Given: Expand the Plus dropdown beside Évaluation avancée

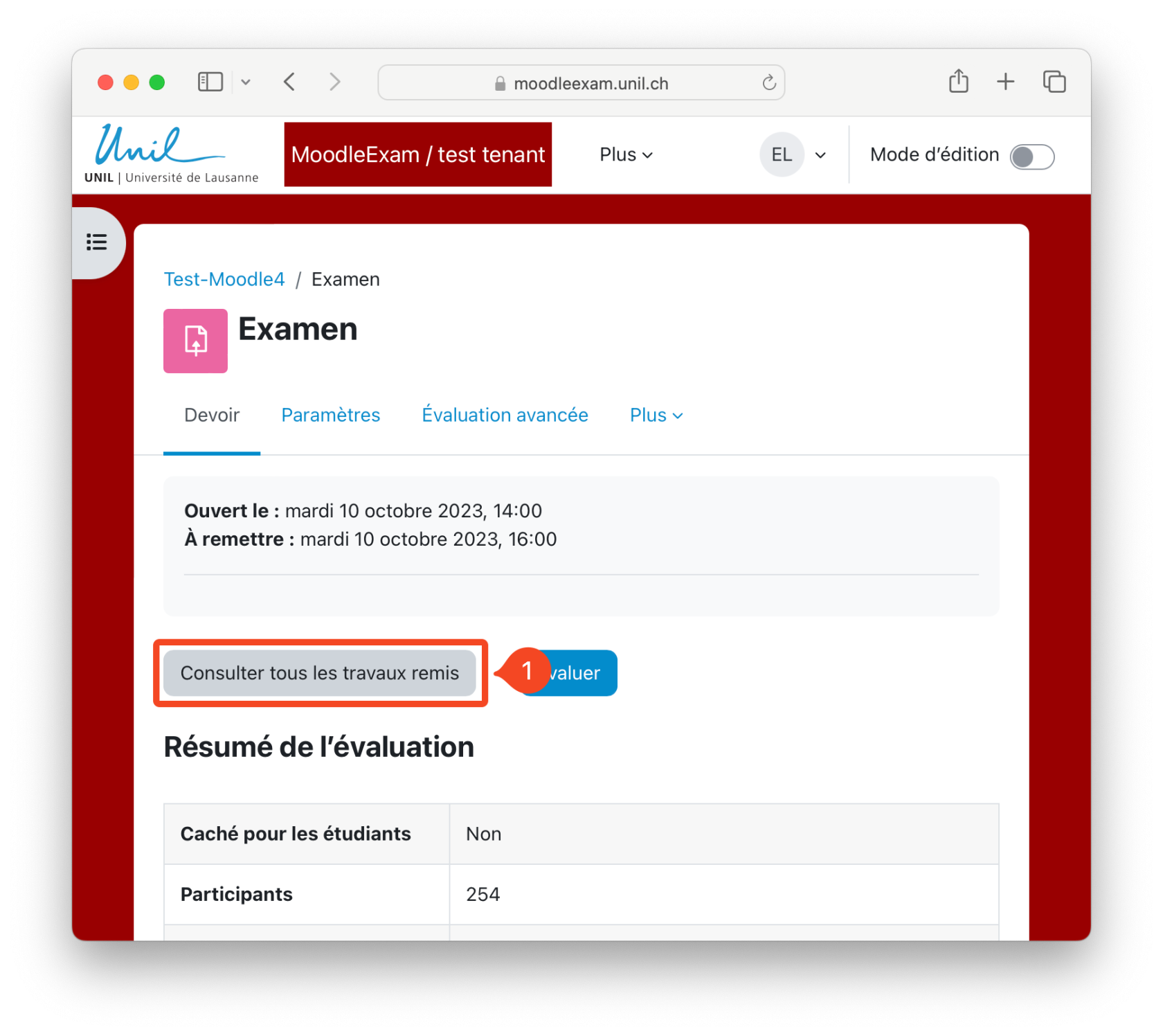Looking at the screenshot, I should coord(656,415).
